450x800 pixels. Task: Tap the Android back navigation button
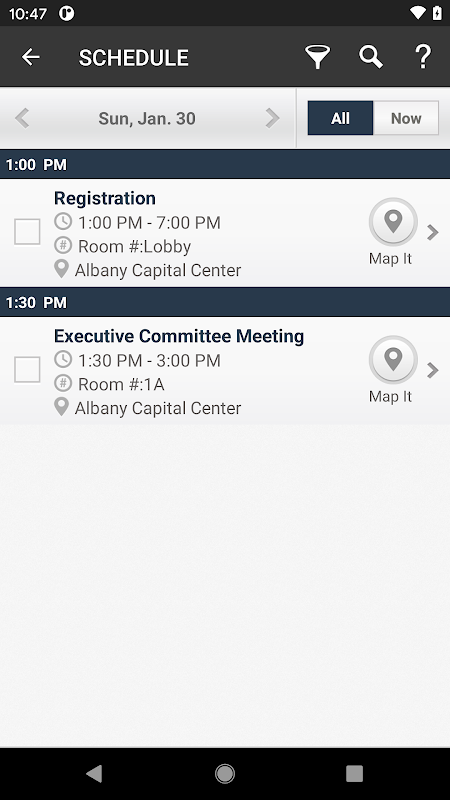[x=94, y=773]
